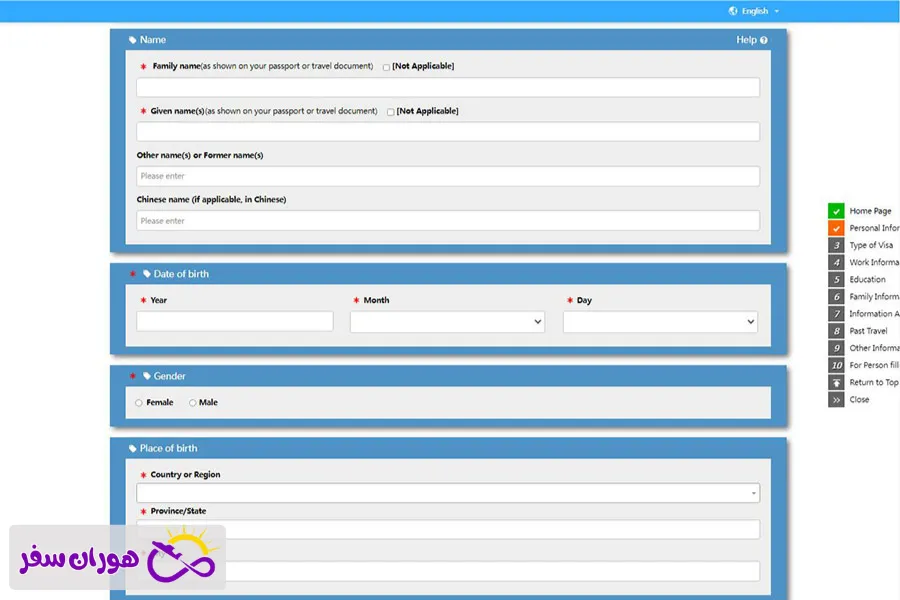Screen dimensions: 900x600
Task: Open the birth Day dropdown
Action: pyautogui.click(x=660, y=322)
